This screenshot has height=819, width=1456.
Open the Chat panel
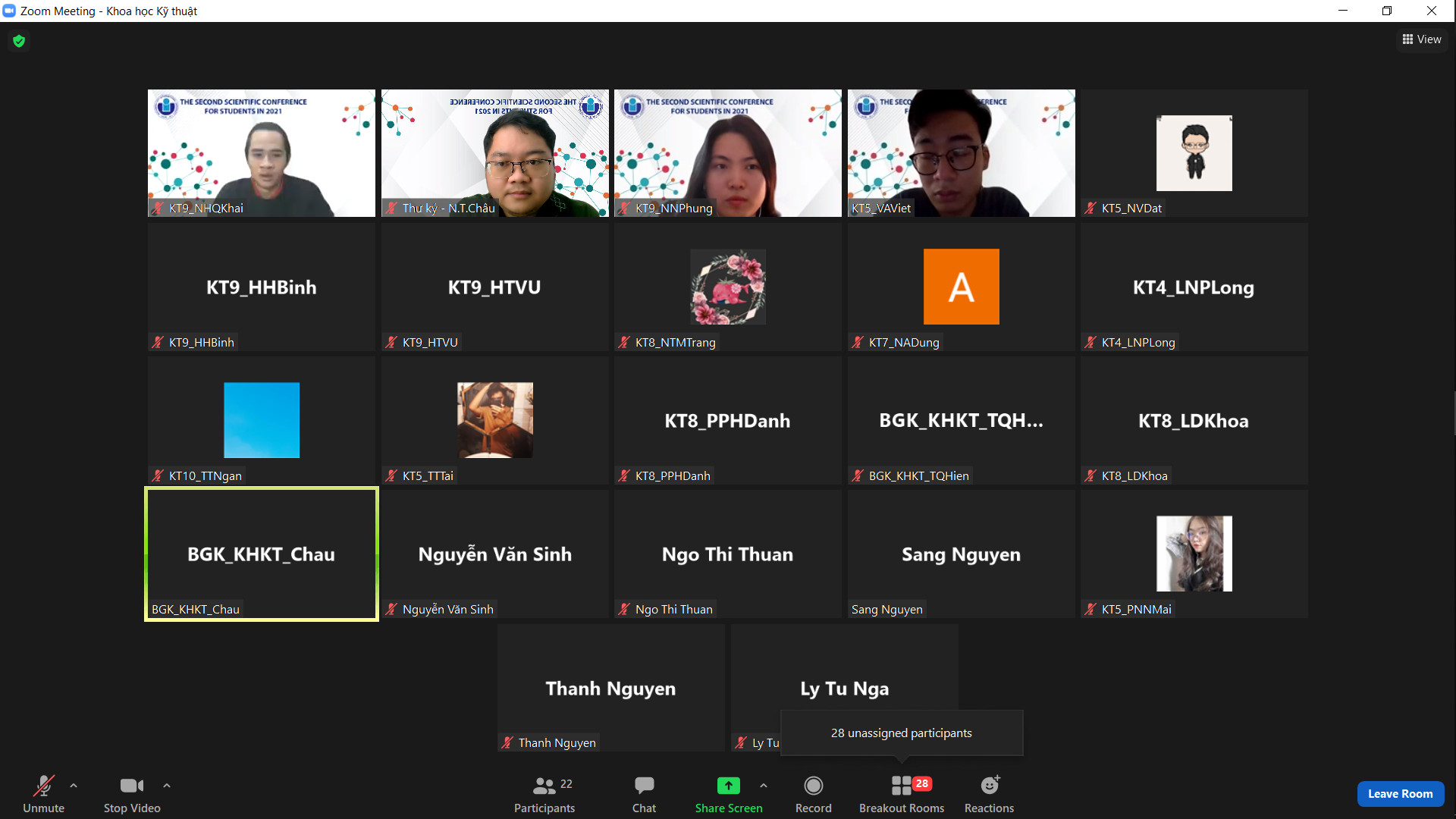click(644, 786)
